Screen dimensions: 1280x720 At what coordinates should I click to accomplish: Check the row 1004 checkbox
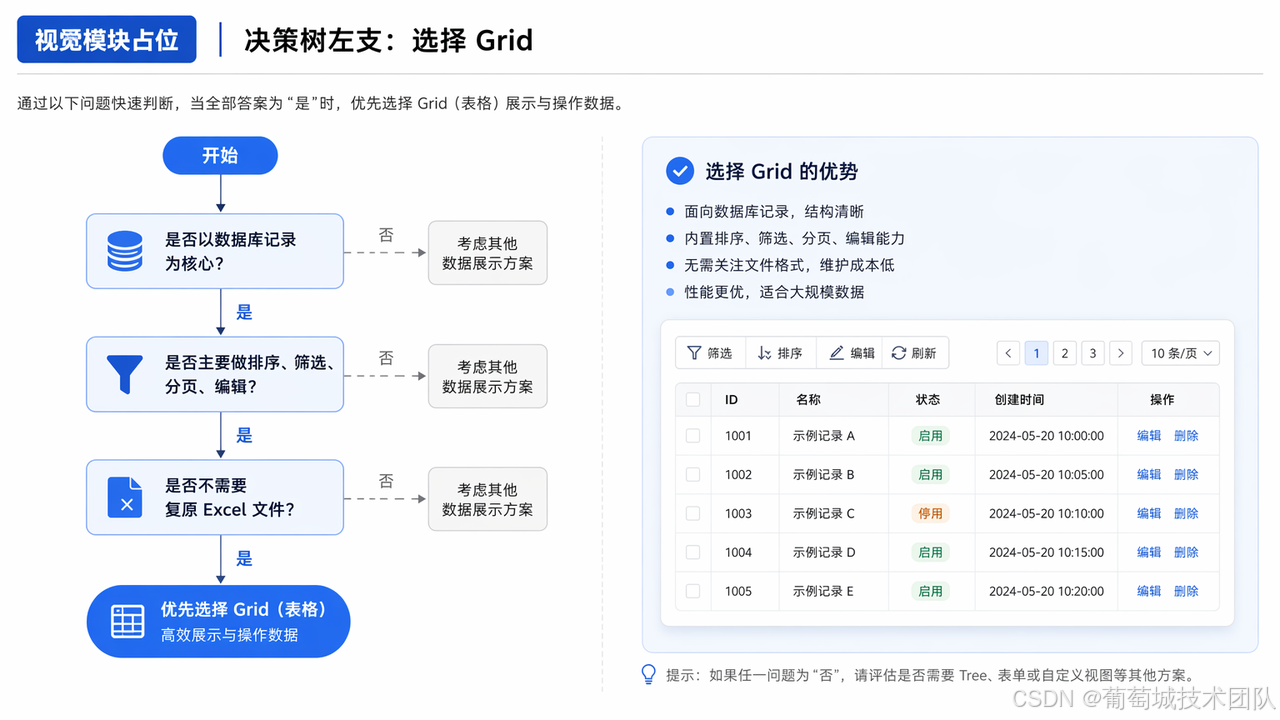click(693, 552)
